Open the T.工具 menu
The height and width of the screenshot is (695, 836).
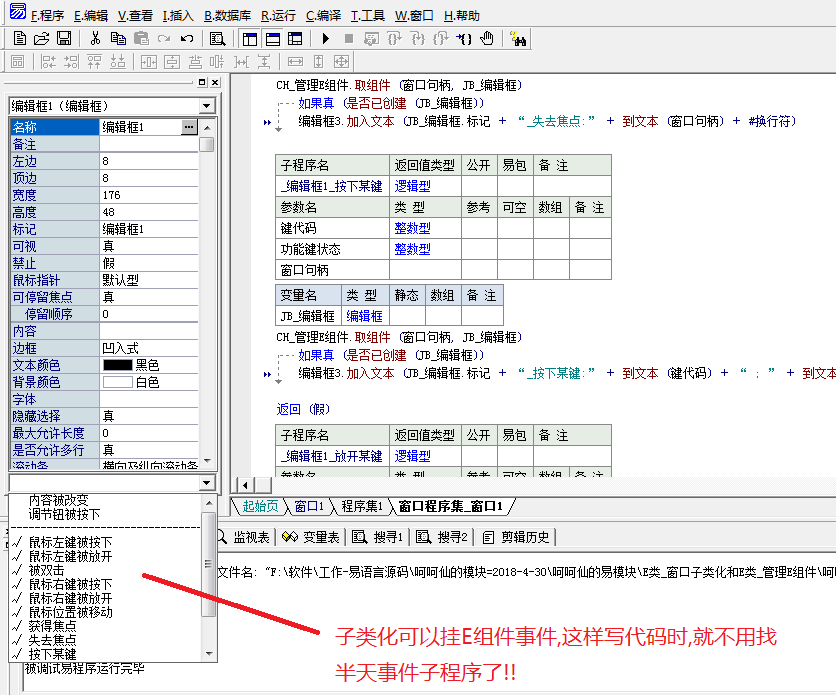click(x=367, y=16)
